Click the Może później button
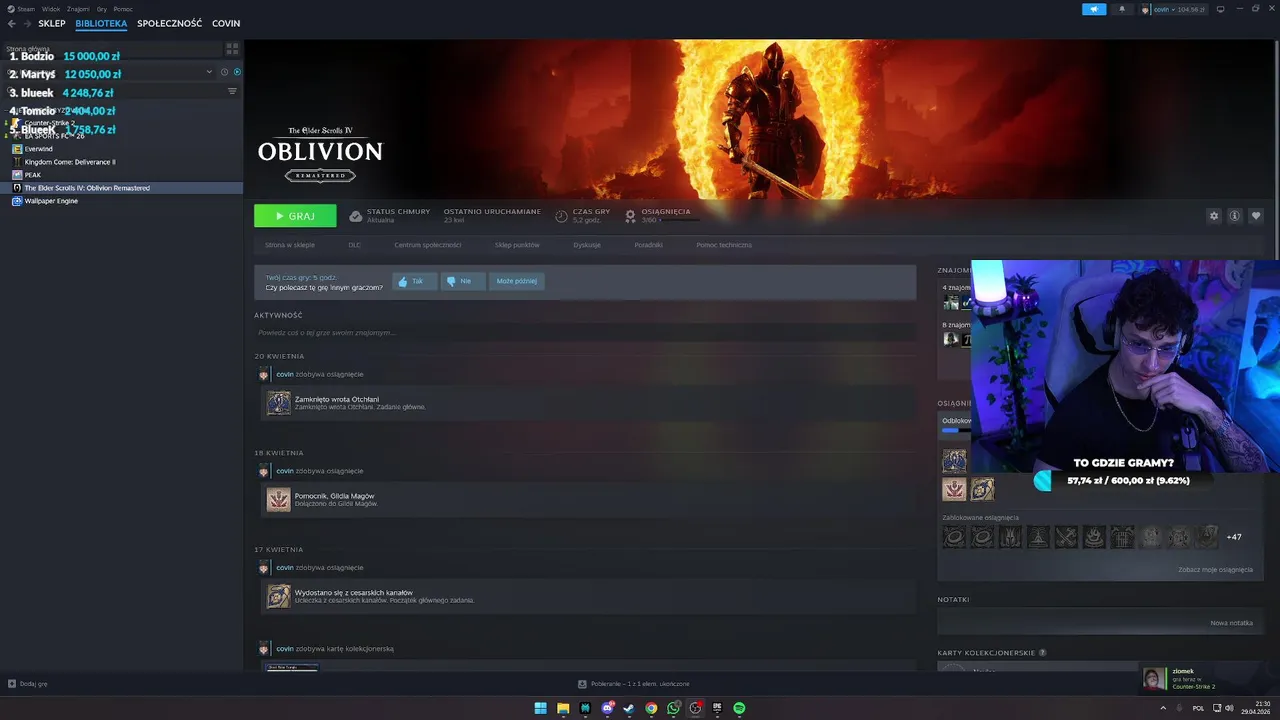 click(x=517, y=282)
